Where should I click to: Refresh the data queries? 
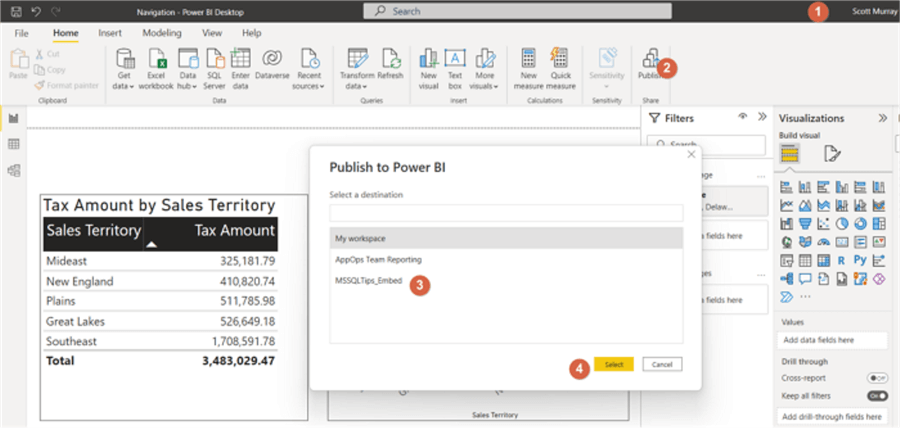[390, 64]
